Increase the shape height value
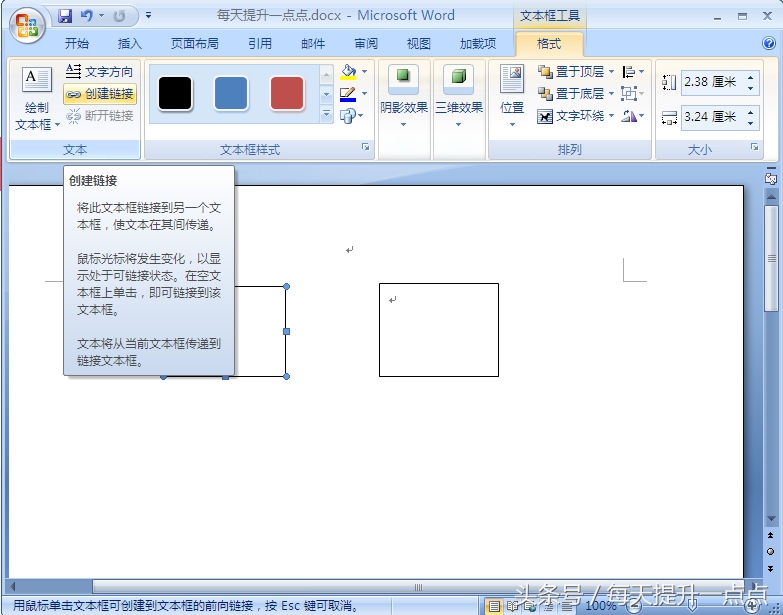 coord(751,77)
